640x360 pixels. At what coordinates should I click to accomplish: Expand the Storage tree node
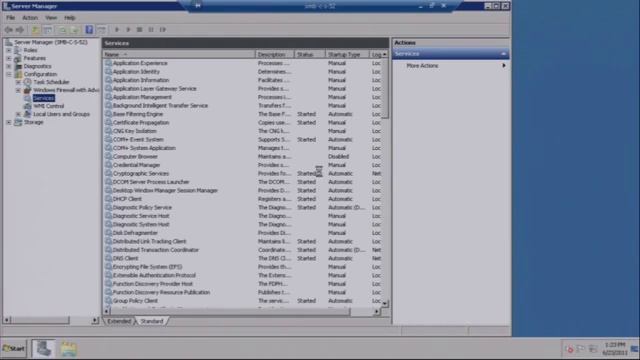pyautogui.click(x=9, y=122)
